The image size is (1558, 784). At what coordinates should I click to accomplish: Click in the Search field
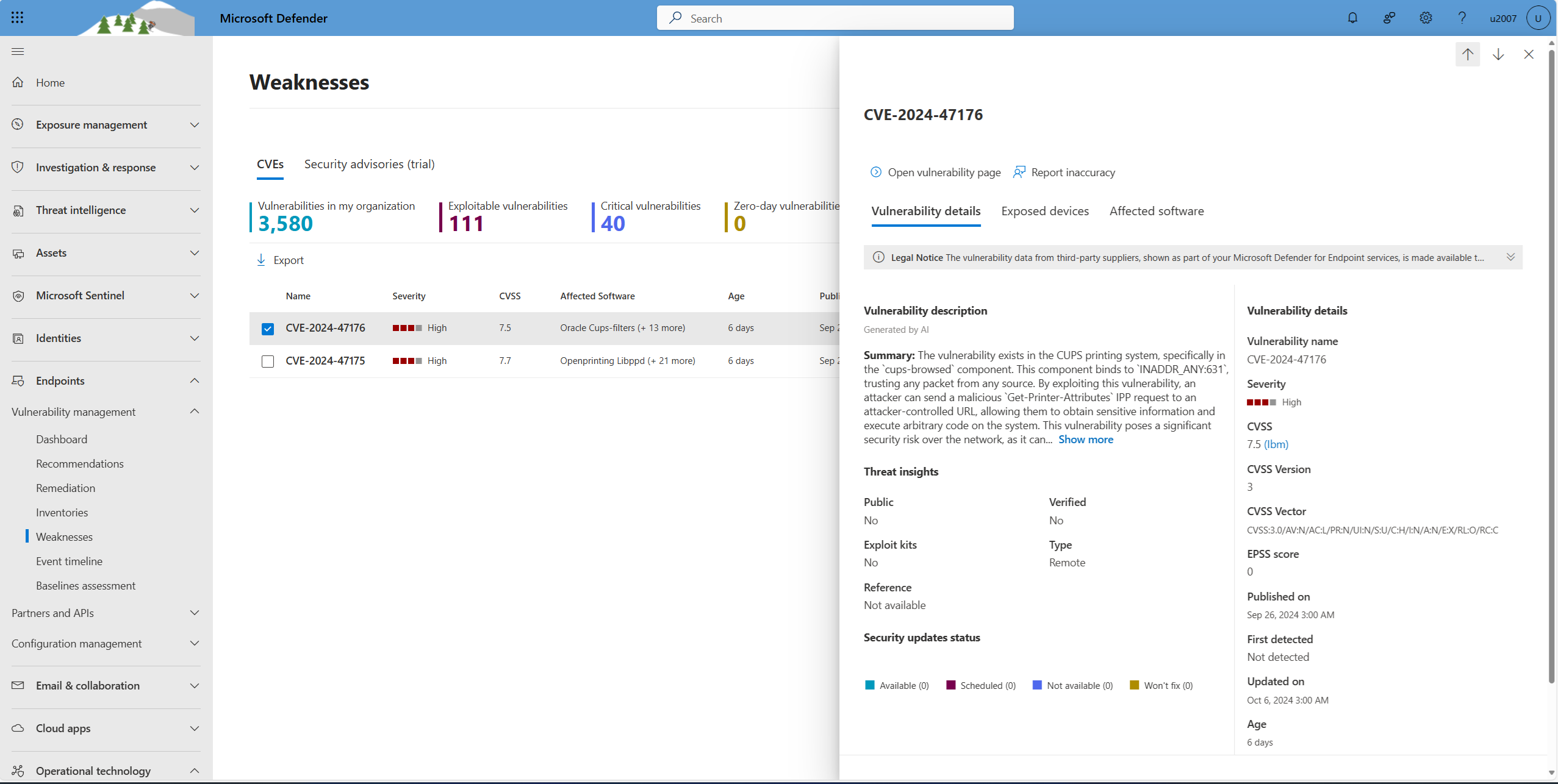(x=835, y=18)
